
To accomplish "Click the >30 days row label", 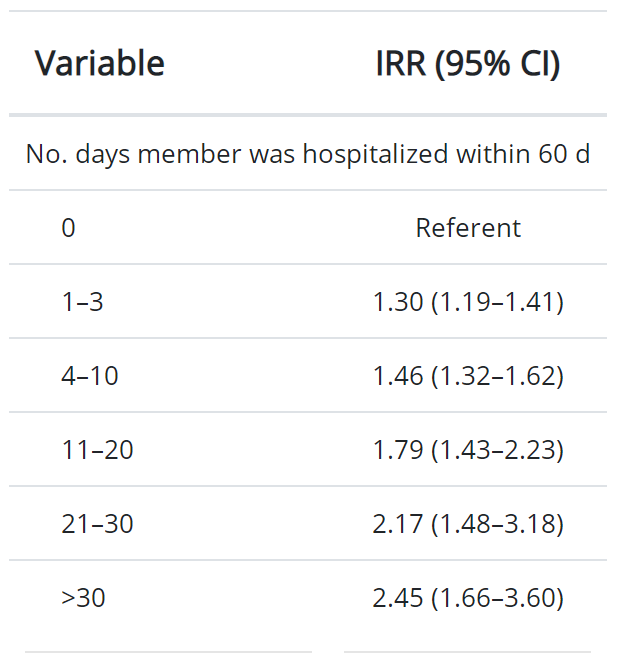I will click(83, 598).
